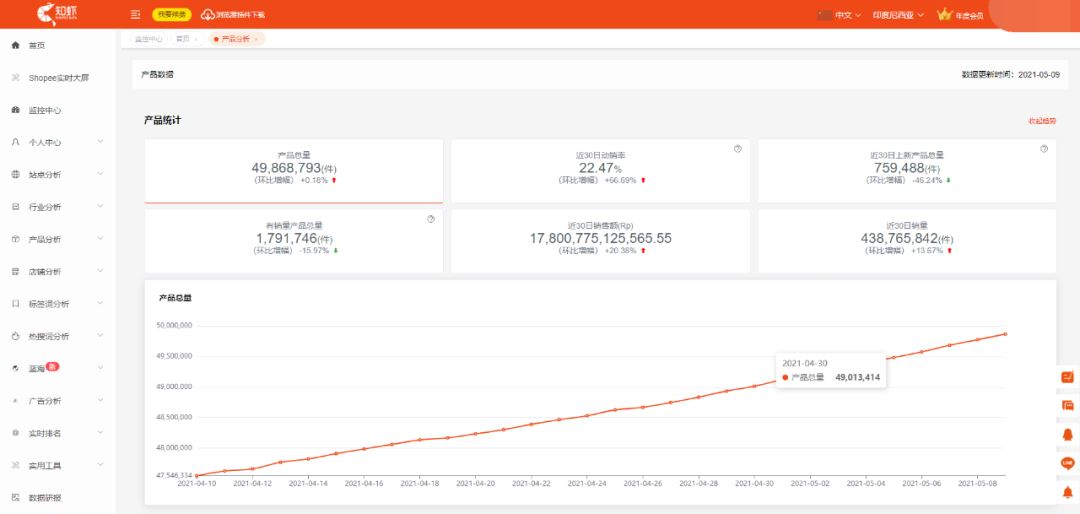Open Shopee实时大屏 from the sidebar
The width and height of the screenshot is (1080, 514).
(58, 78)
